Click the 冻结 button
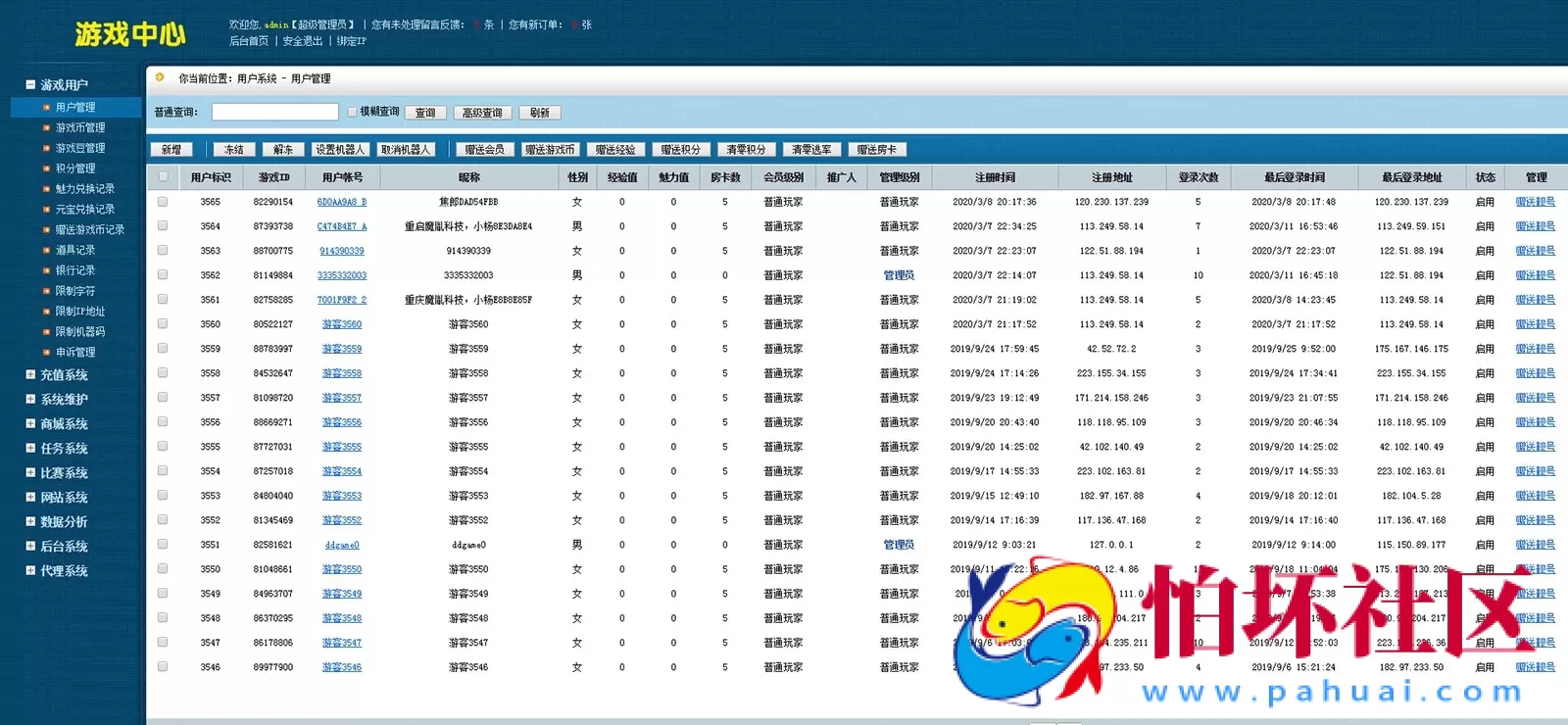This screenshot has width=1568, height=725. [x=234, y=150]
